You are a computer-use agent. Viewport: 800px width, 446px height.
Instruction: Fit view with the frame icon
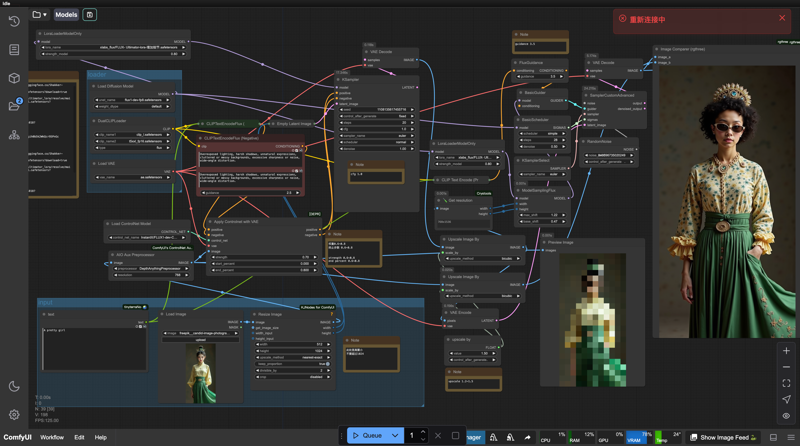786,383
